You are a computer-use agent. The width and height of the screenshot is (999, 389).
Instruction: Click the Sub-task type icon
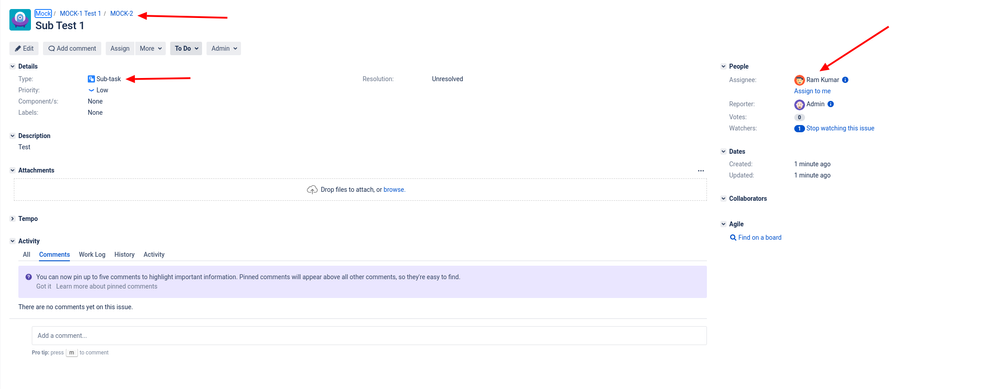point(91,79)
